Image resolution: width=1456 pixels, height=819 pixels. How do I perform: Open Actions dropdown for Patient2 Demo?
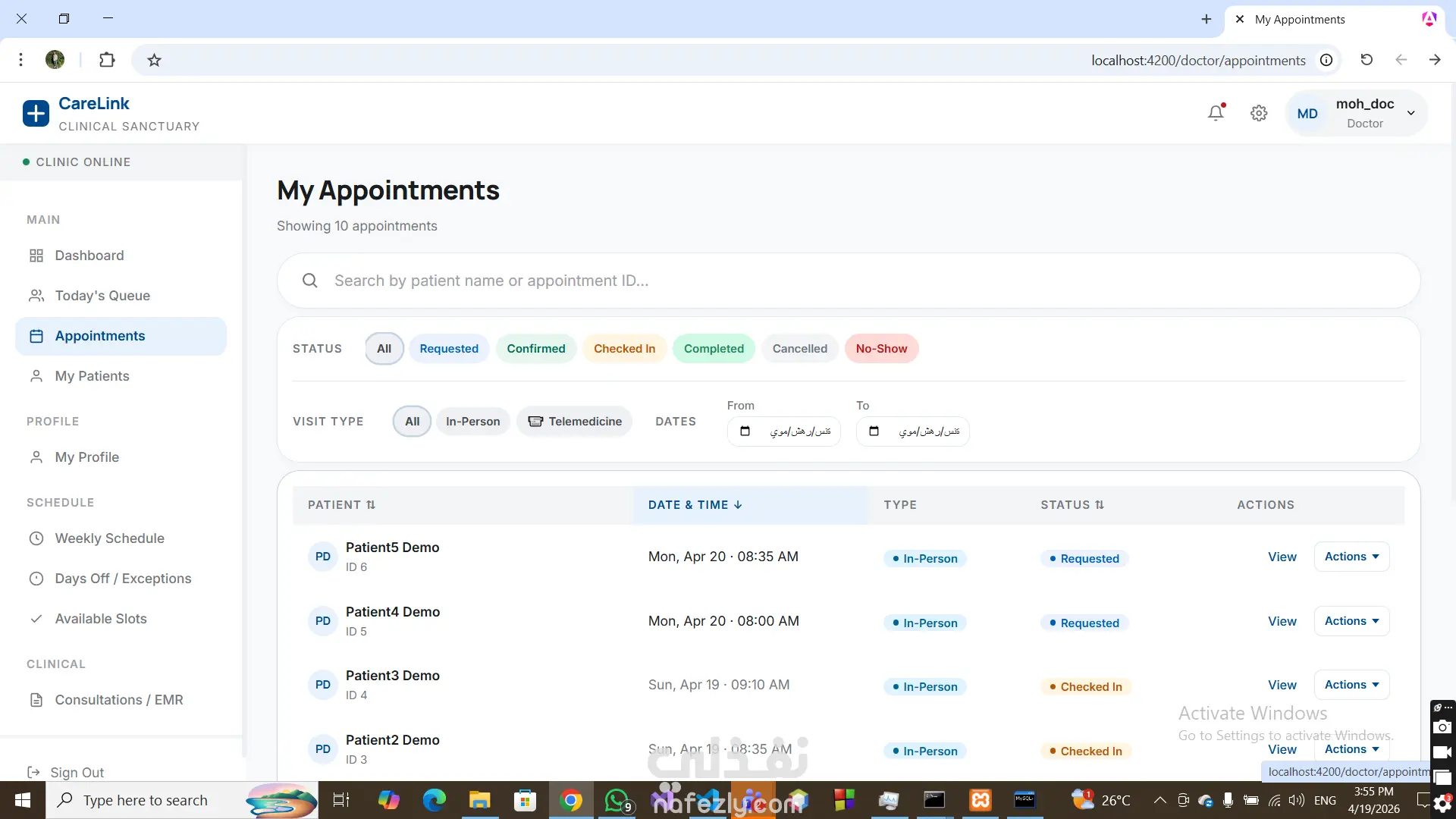click(x=1351, y=749)
